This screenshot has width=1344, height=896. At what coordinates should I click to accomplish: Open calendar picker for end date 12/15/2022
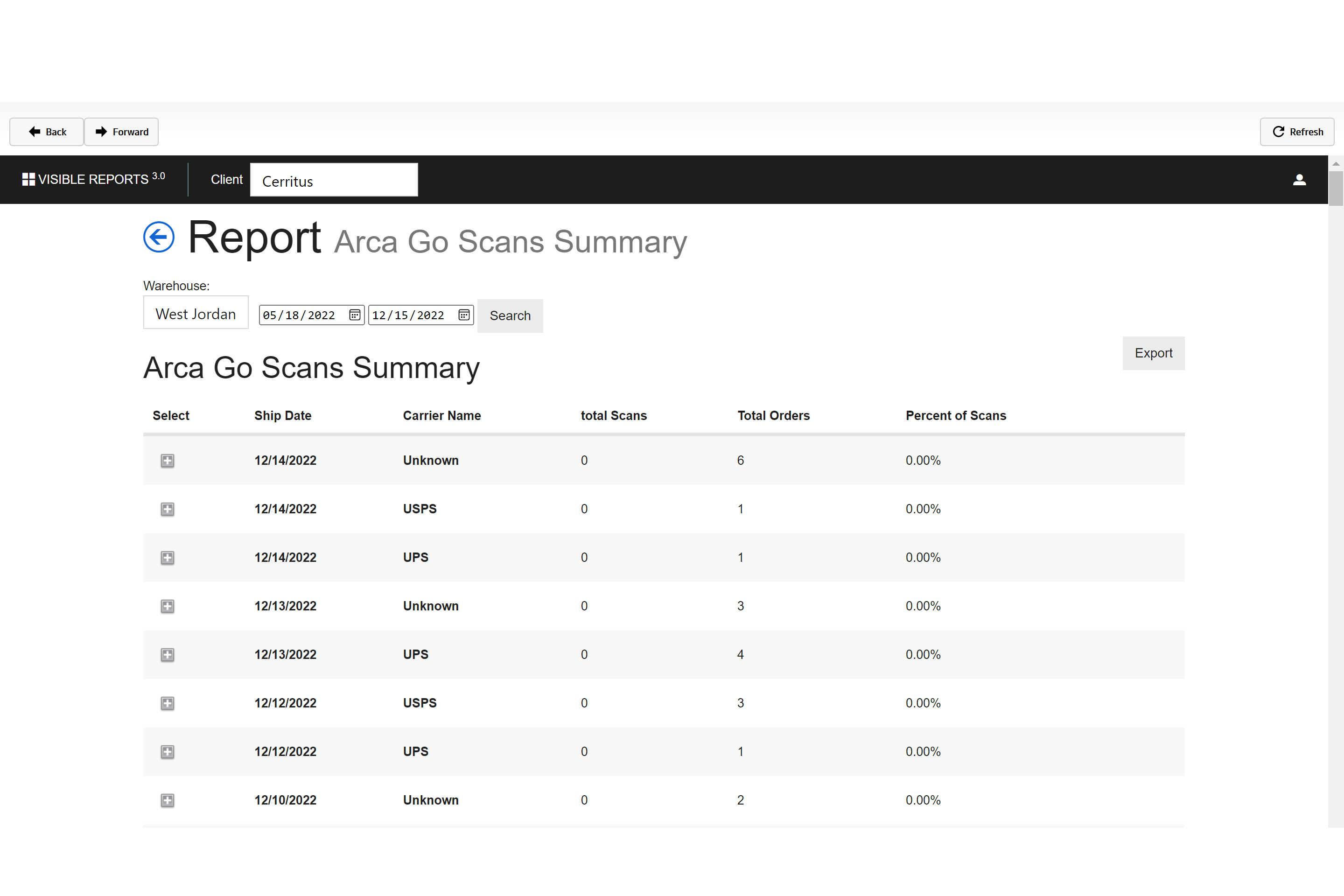tap(464, 315)
